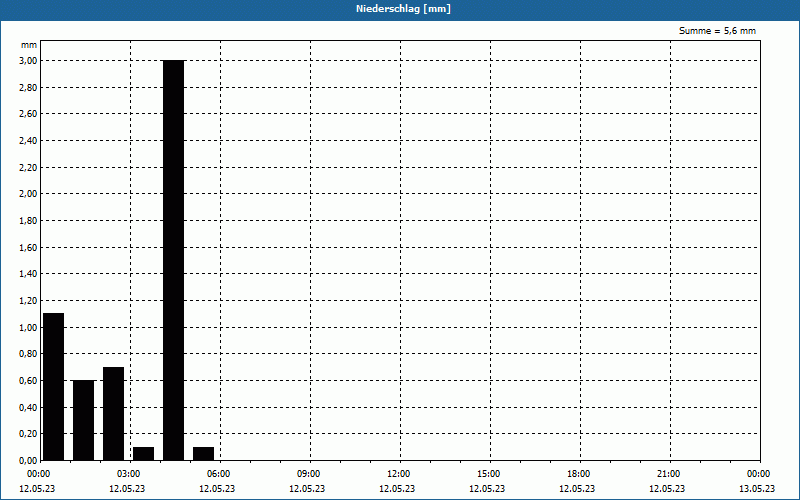Image resolution: width=800 pixels, height=500 pixels.
Task: Click the 0,40 y-axis label
Action: click(x=28, y=407)
